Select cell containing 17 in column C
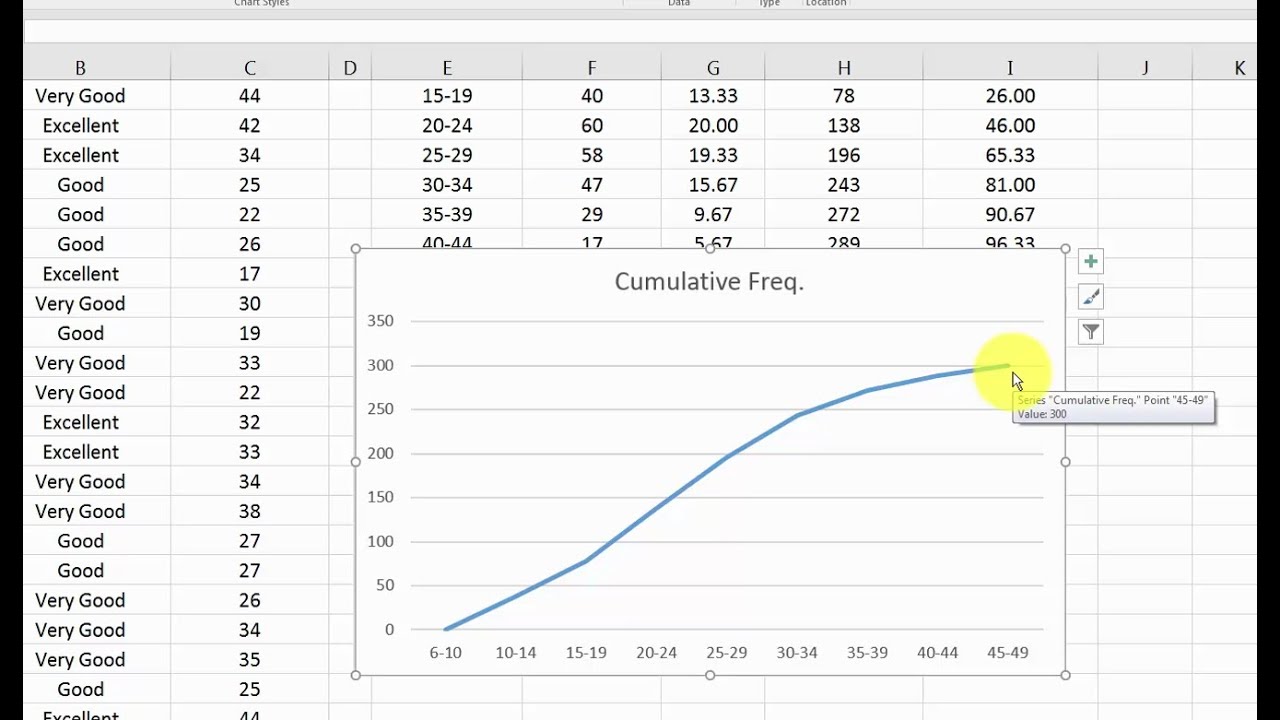Screen dimensions: 1280x720 click(x=250, y=274)
